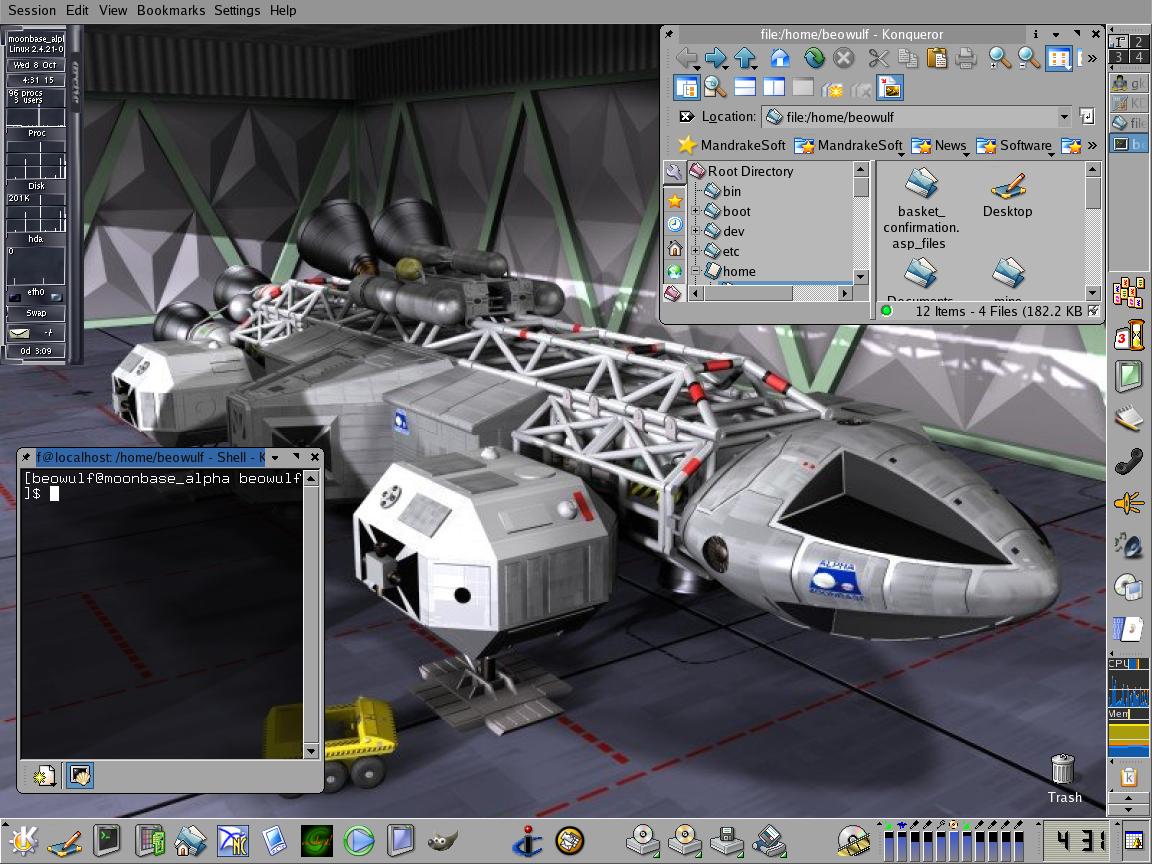Open the Session menu
The width and height of the screenshot is (1152, 864).
click(32, 10)
